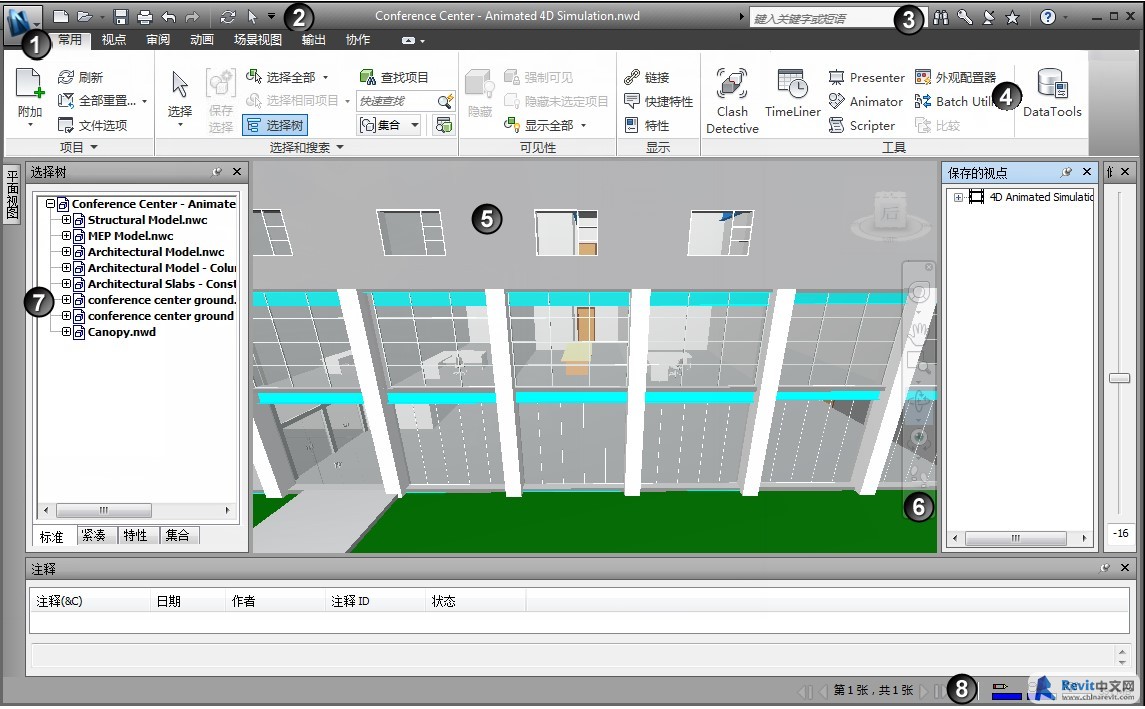Click the Refresh (刷新) button

(80, 77)
